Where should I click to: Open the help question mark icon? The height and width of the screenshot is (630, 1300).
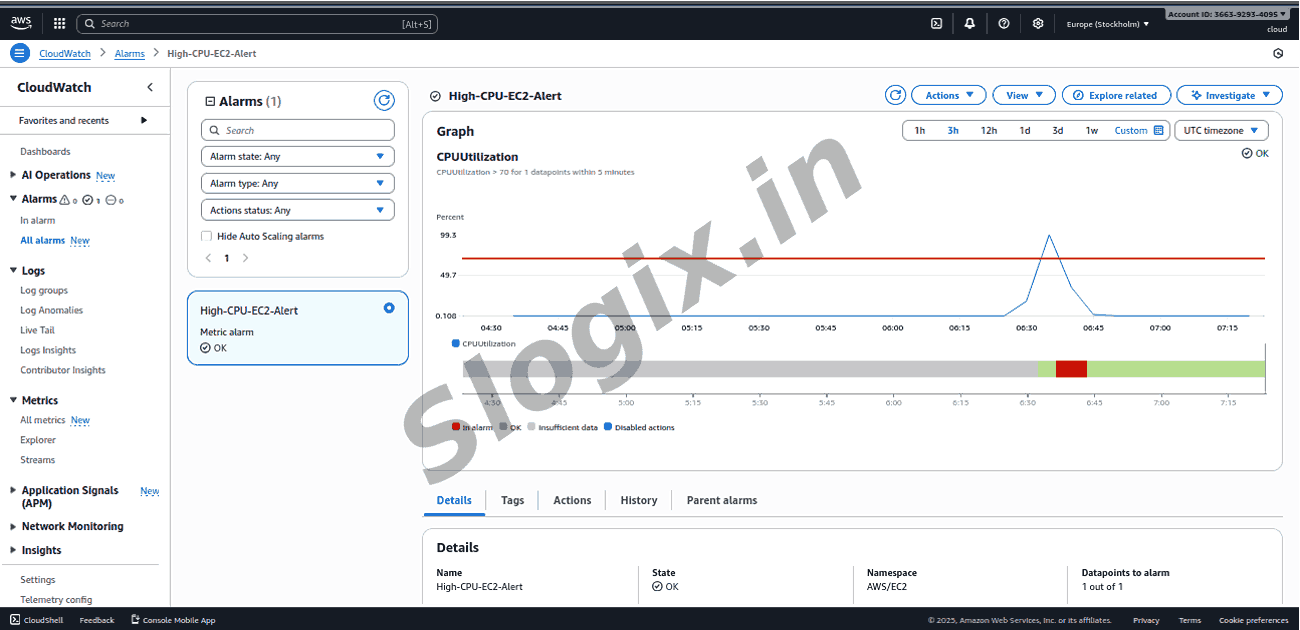[1004, 23]
